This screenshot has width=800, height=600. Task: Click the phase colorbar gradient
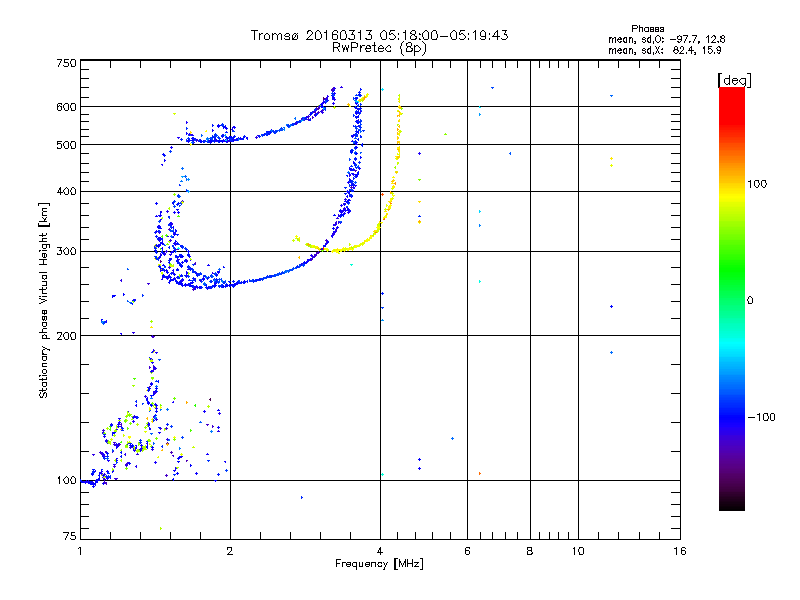(732, 298)
